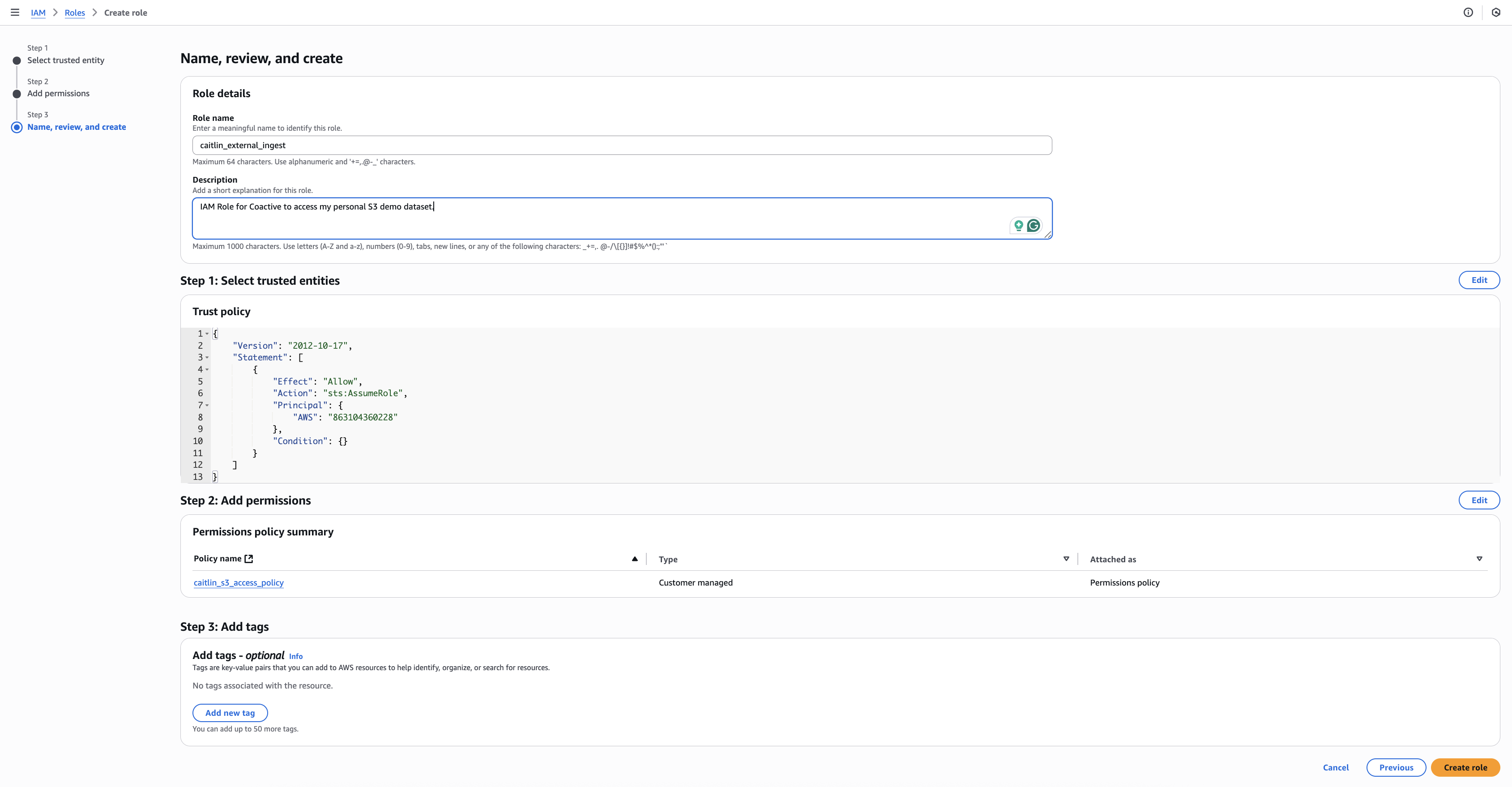Viewport: 1512px width, 787px height.
Task: Click the info panel icon in header
Action: coord(1468,13)
